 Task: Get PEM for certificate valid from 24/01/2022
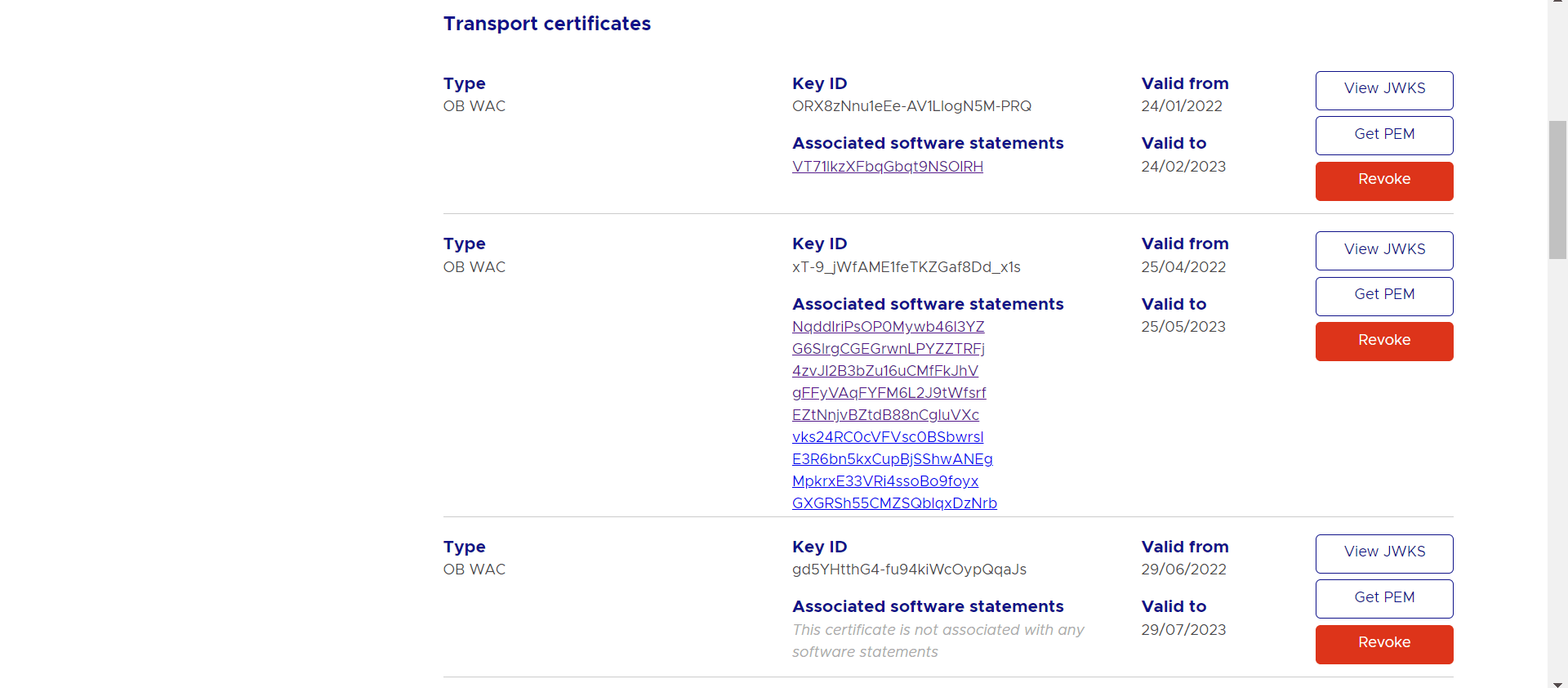coord(1384,135)
